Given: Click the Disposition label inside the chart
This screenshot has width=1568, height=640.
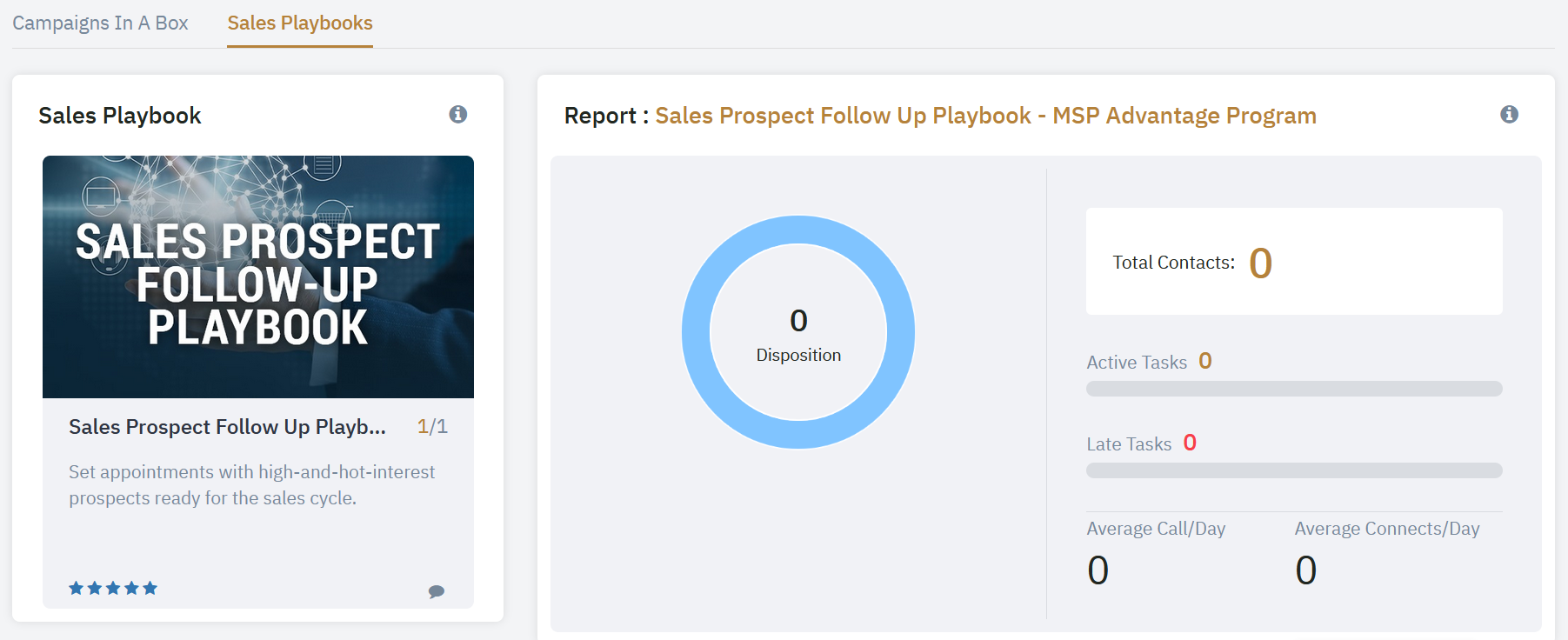Looking at the screenshot, I should [x=798, y=355].
